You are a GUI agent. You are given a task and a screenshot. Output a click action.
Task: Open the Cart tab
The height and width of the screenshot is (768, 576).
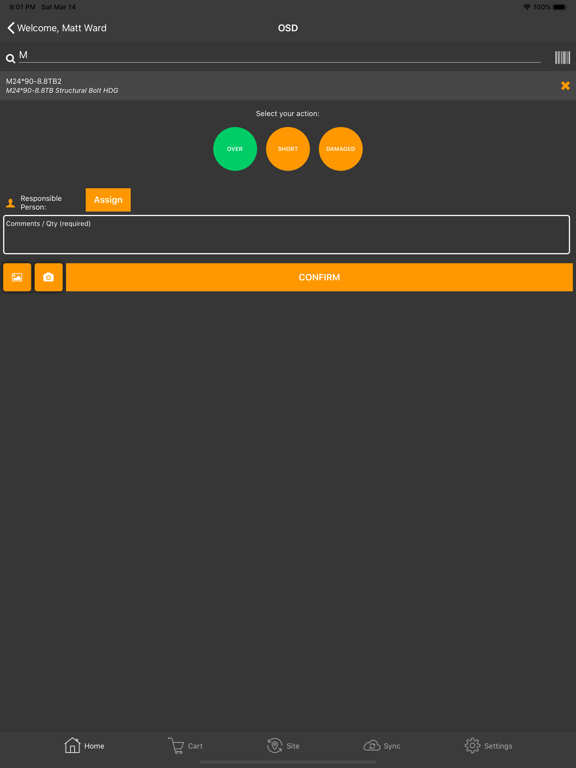[x=185, y=745]
